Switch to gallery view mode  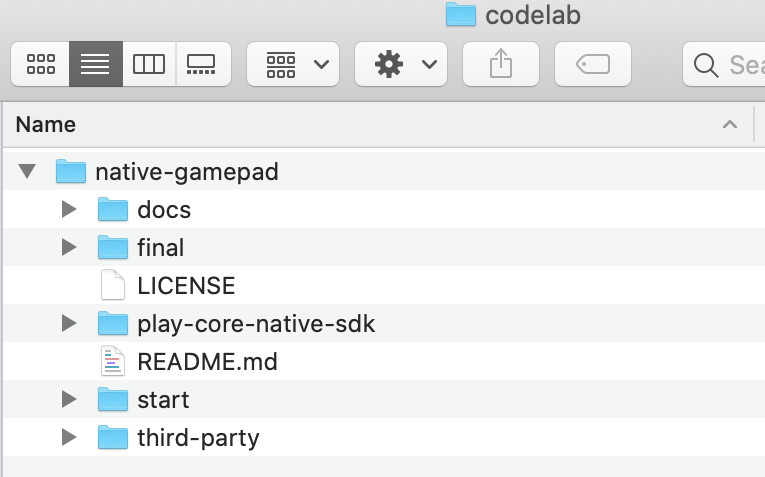click(202, 65)
